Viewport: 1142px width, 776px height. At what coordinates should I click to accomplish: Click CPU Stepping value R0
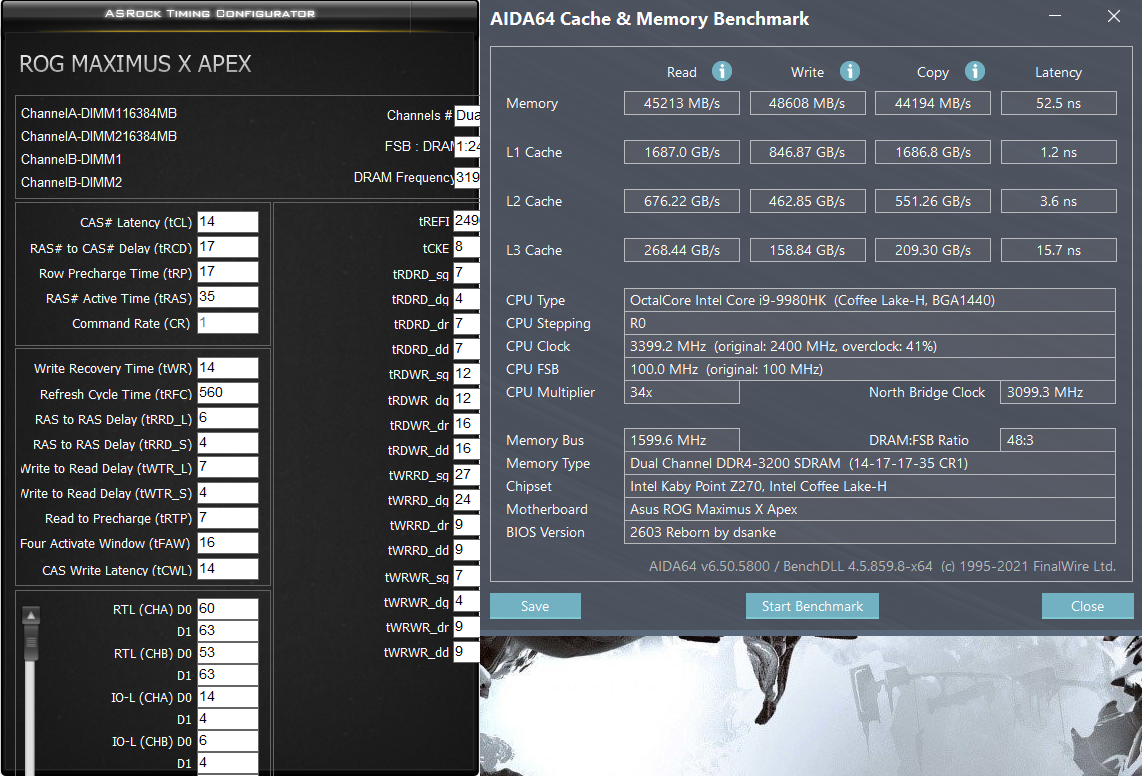(x=870, y=323)
